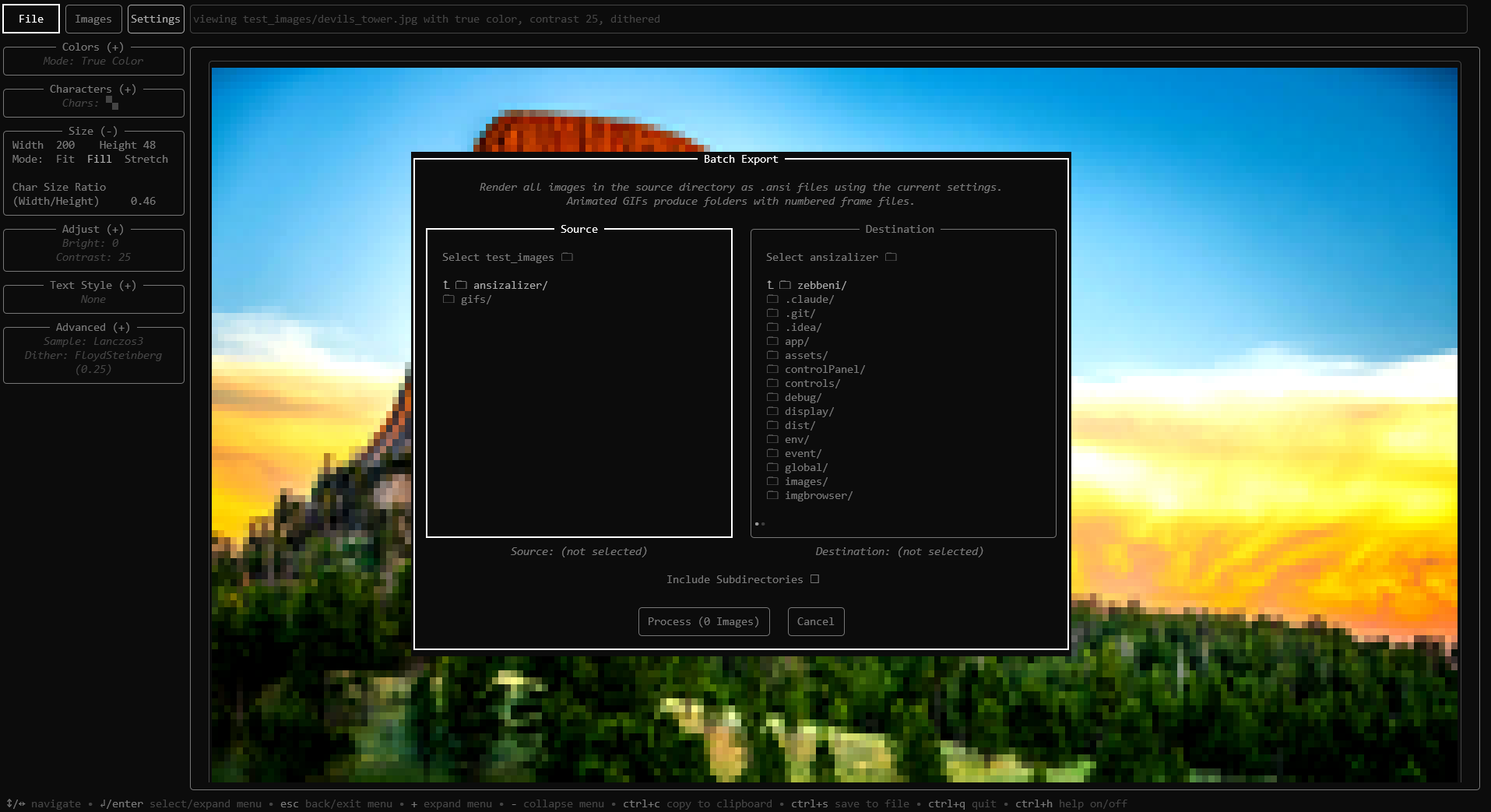This screenshot has height=812, width=1491.
Task: Collapse the Size section
Action: [93, 131]
